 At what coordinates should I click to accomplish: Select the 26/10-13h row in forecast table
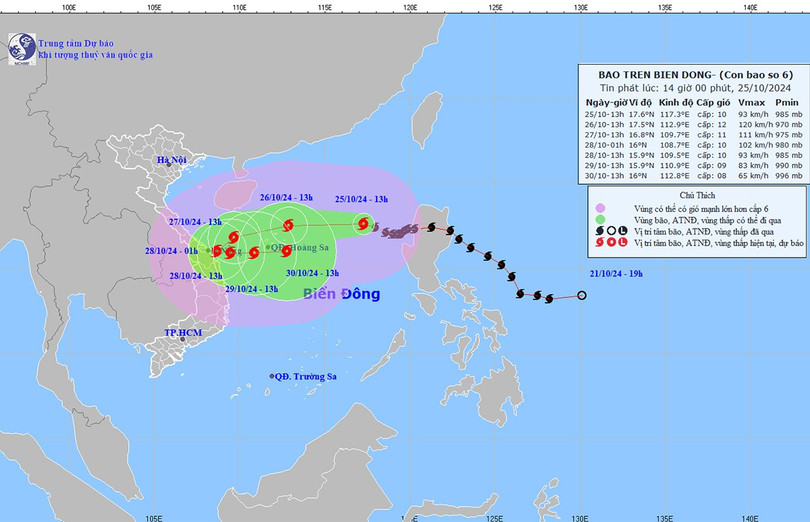pyautogui.click(x=693, y=124)
